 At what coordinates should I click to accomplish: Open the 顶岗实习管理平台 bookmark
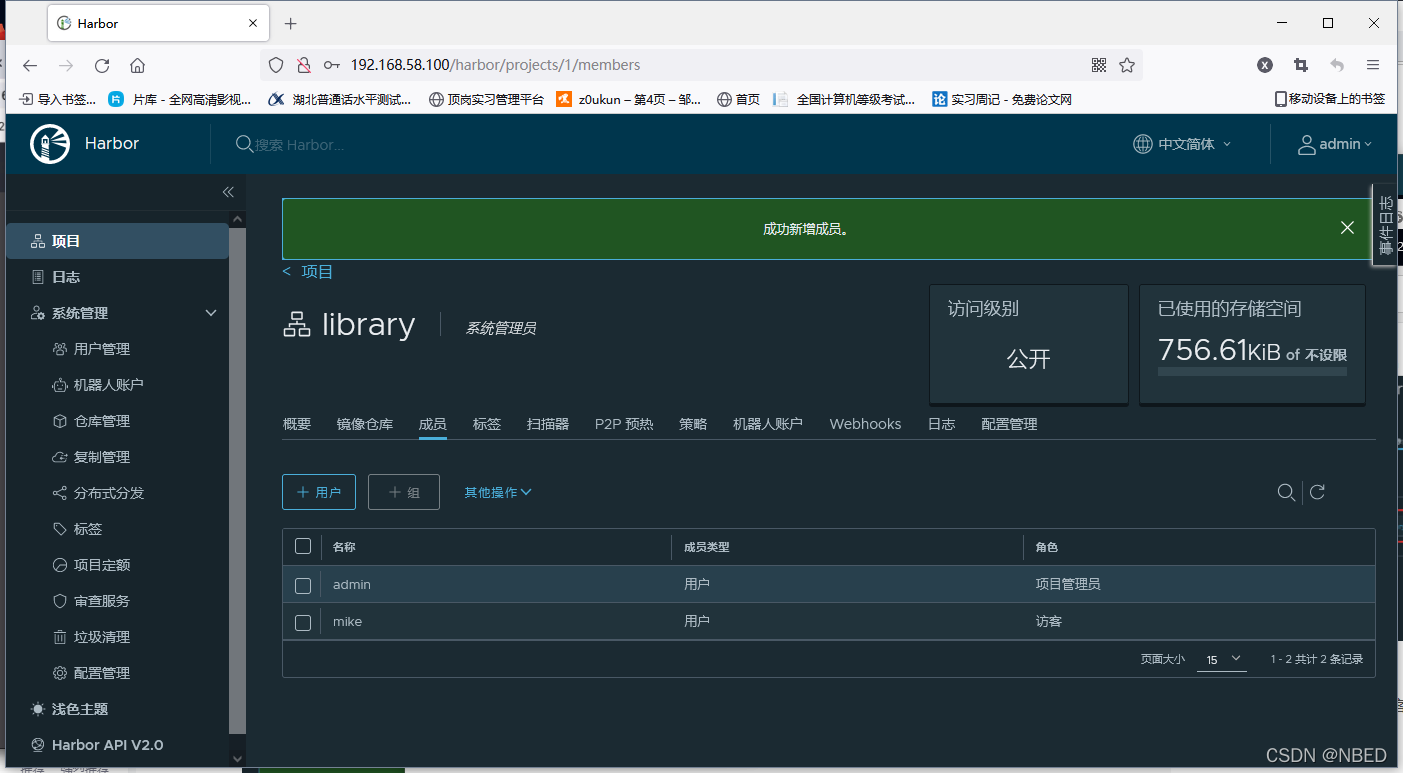pyautogui.click(x=486, y=99)
